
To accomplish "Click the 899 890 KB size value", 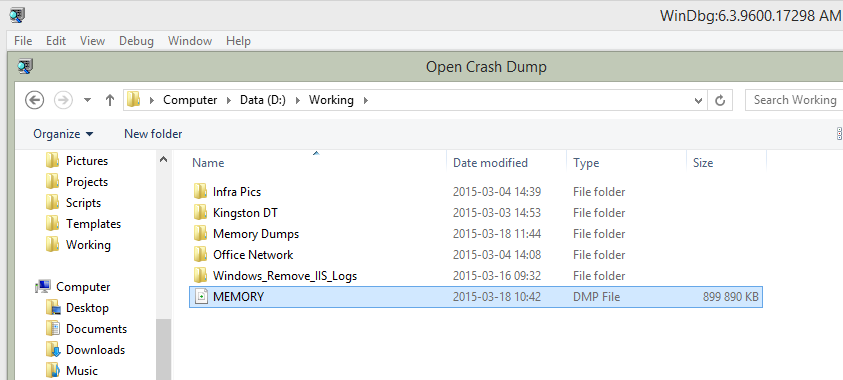I will coord(731,297).
